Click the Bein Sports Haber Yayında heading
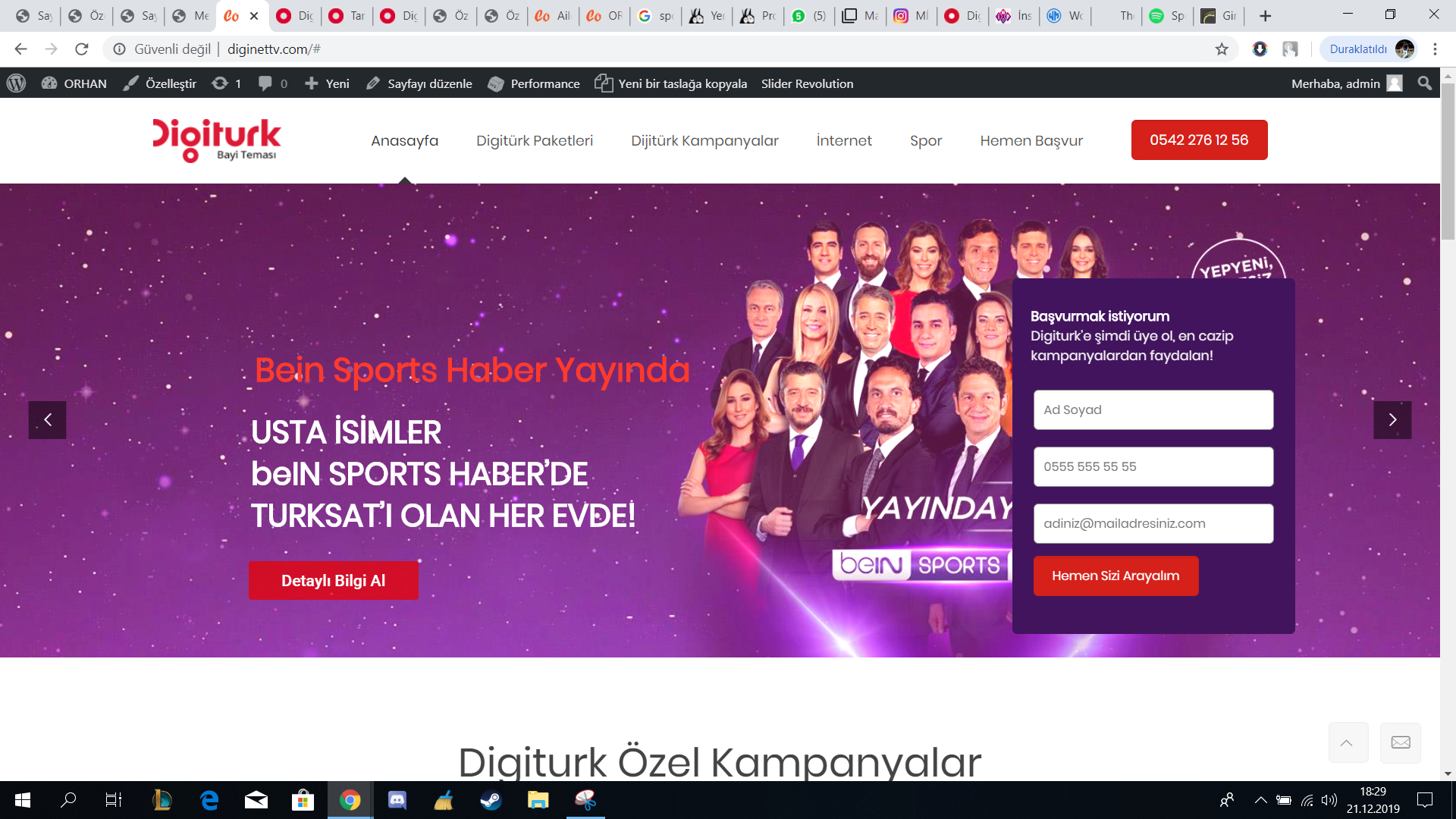This screenshot has width=1456, height=819. [472, 370]
